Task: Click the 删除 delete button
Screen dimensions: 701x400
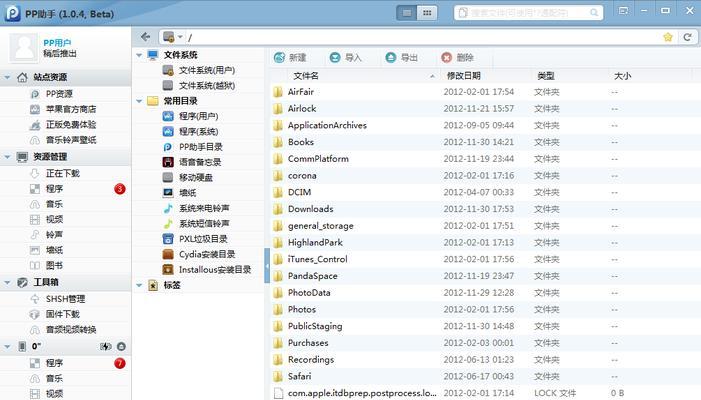Action: tap(457, 58)
